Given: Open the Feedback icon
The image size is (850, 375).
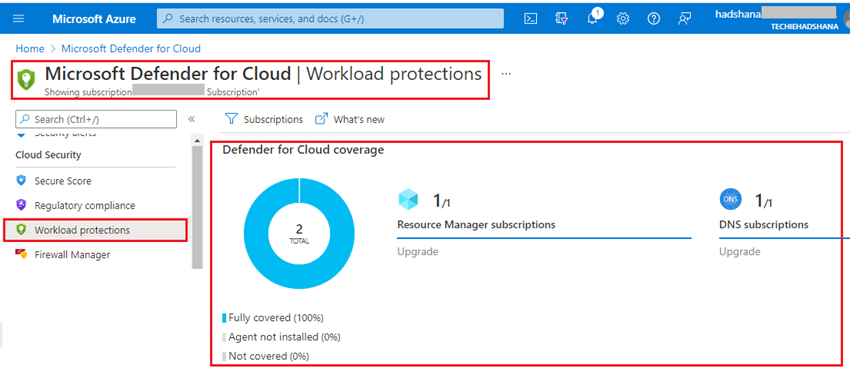Looking at the screenshot, I should tap(684, 18).
